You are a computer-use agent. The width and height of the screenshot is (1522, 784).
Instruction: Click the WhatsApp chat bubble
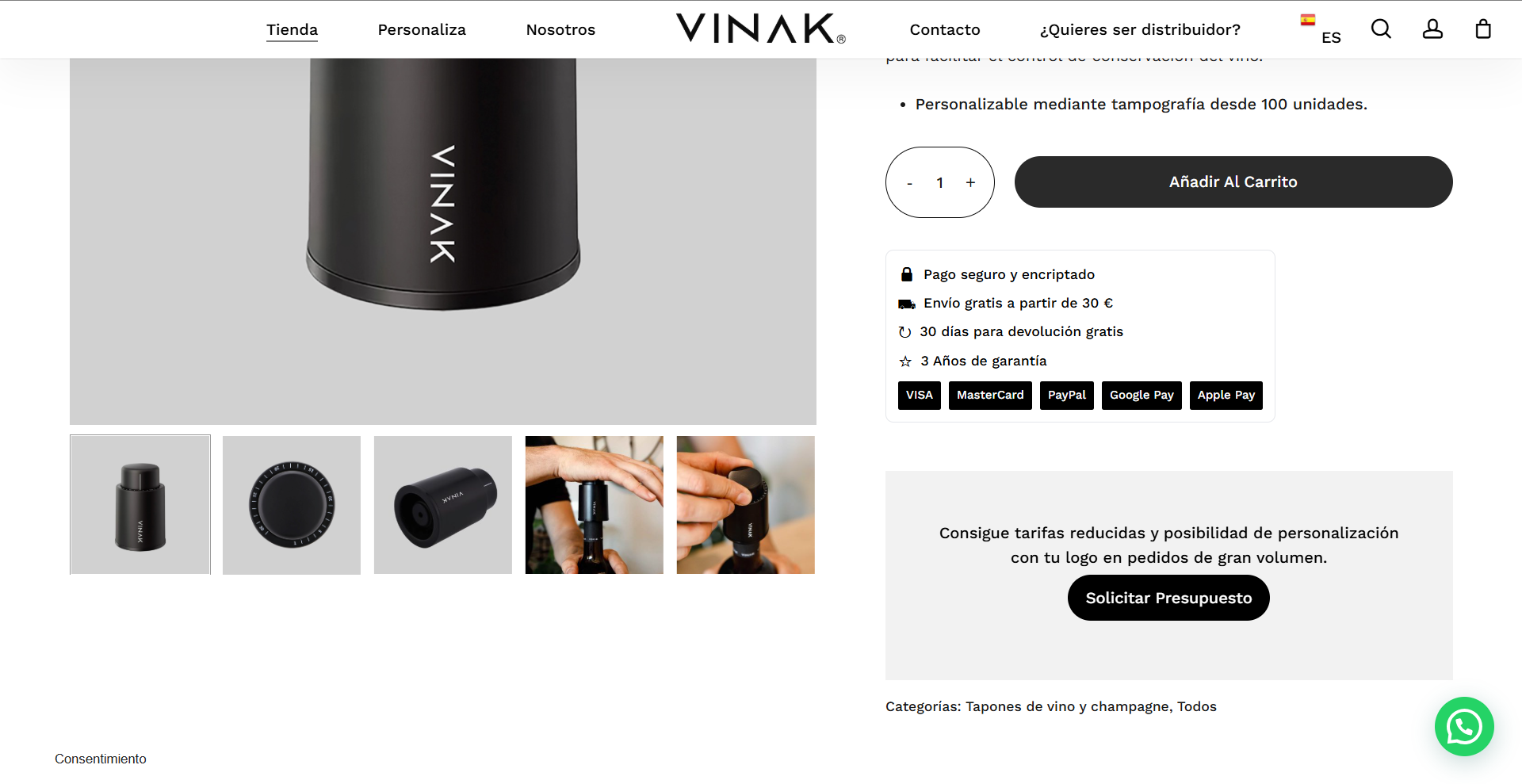1464,726
